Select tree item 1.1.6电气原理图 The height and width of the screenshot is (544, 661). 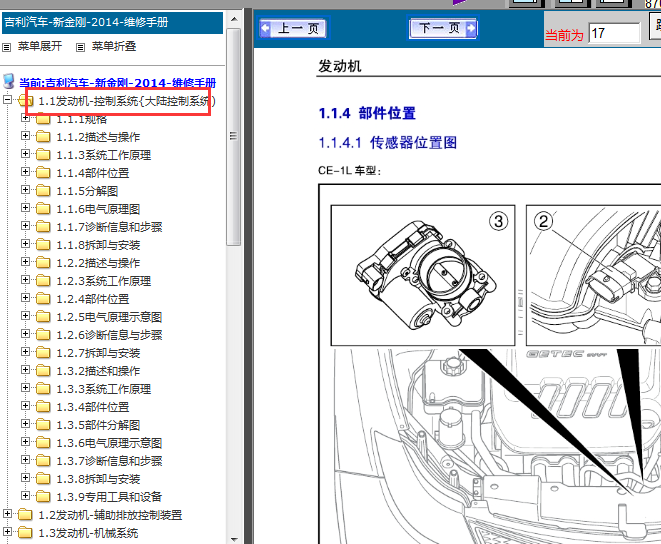pos(98,209)
